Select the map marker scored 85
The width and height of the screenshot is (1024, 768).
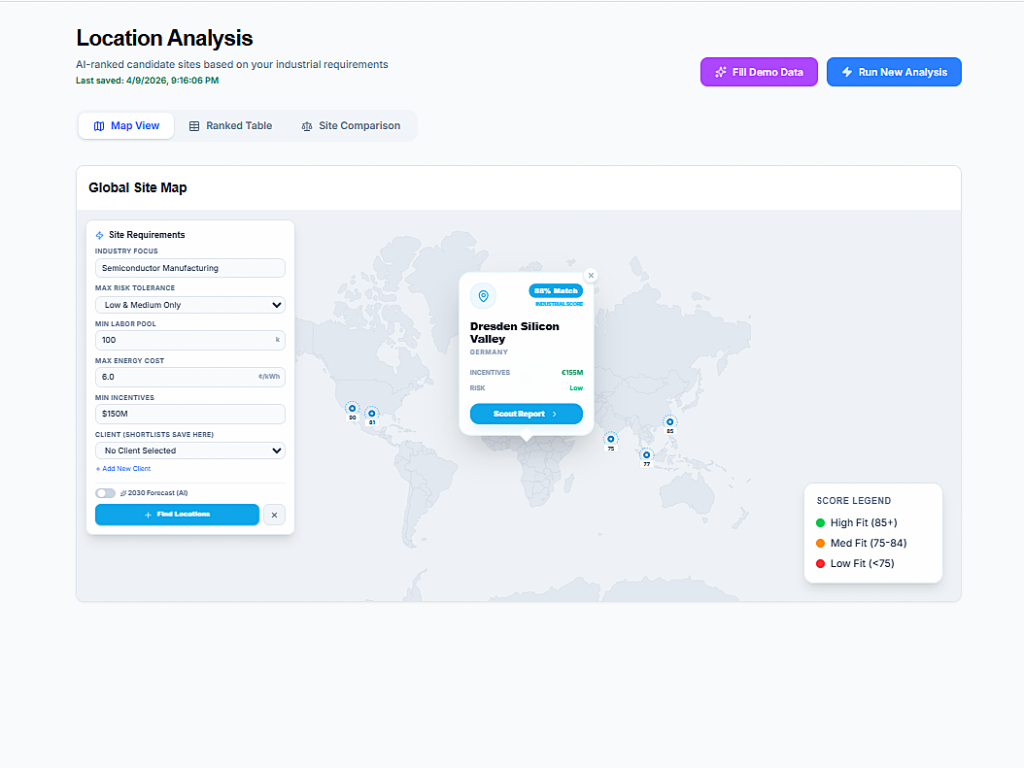pyautogui.click(x=670, y=422)
